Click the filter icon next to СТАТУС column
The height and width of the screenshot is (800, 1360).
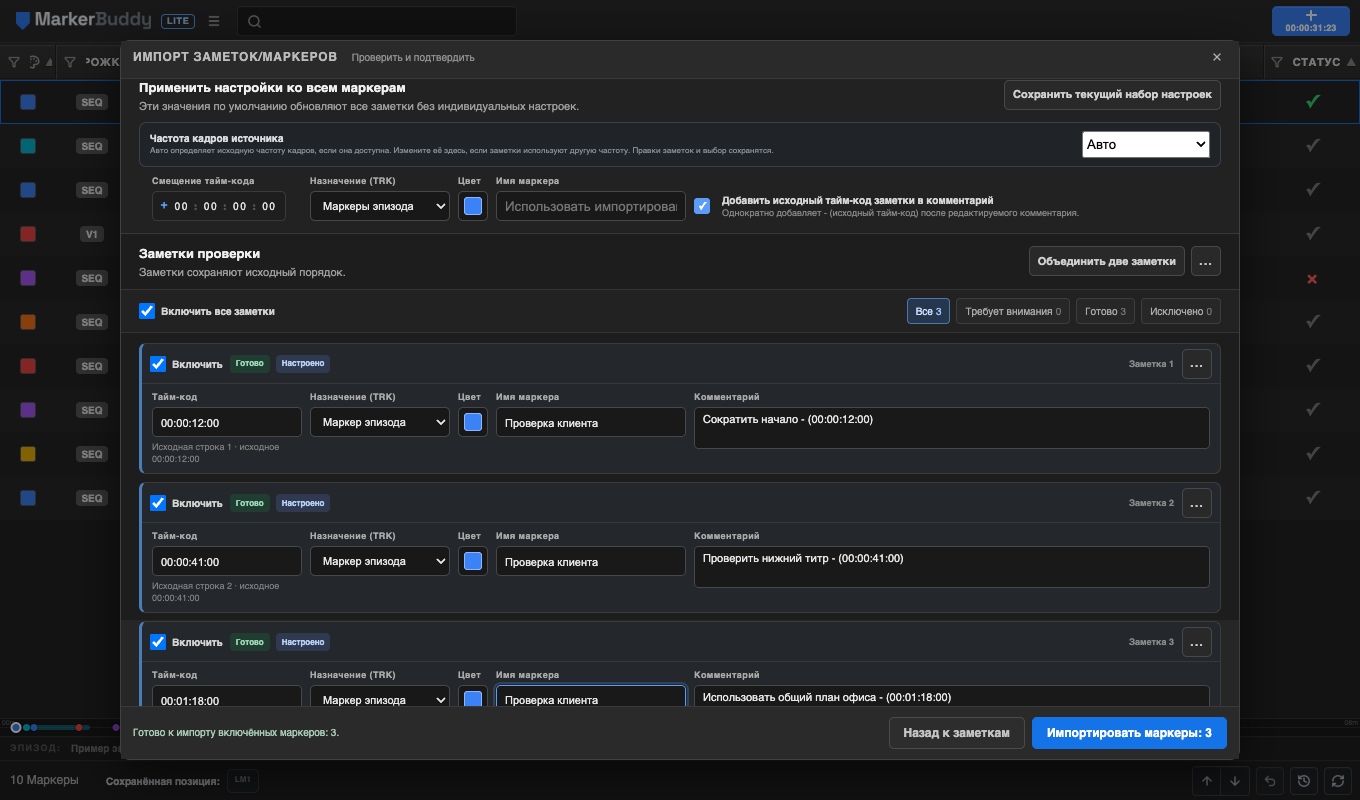click(x=1277, y=62)
